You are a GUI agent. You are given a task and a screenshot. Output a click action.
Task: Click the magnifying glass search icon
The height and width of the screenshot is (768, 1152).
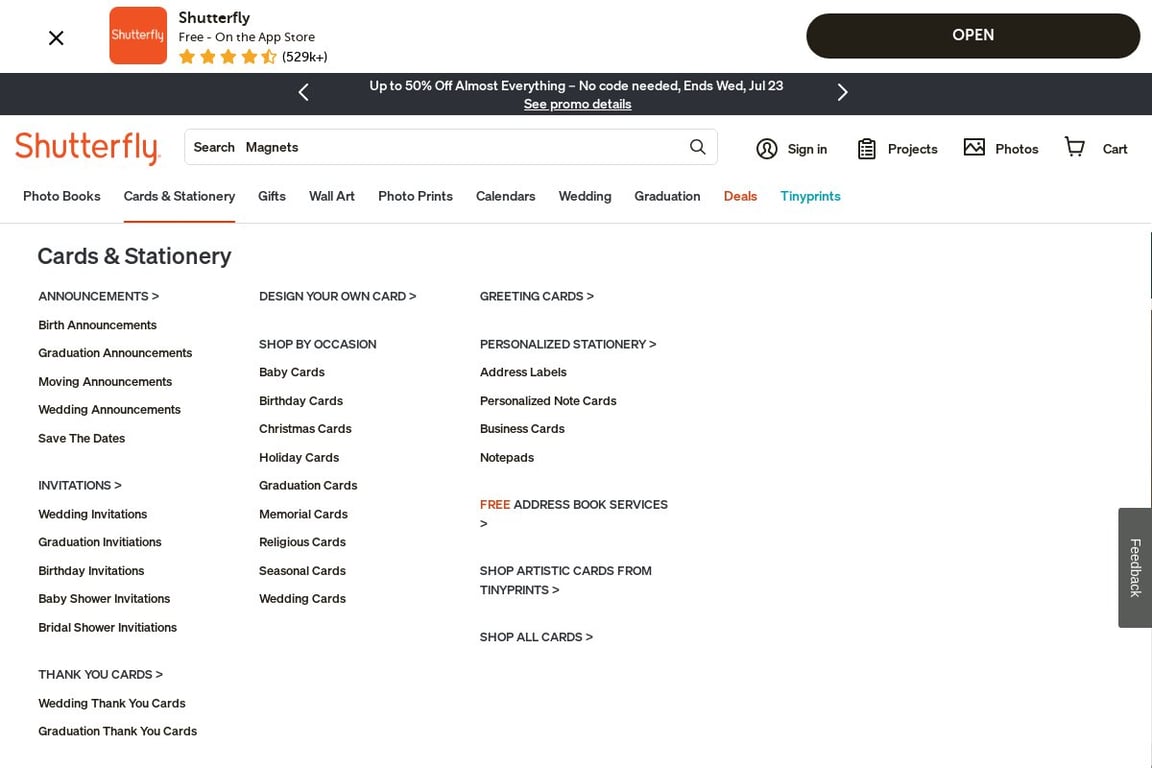pos(697,147)
